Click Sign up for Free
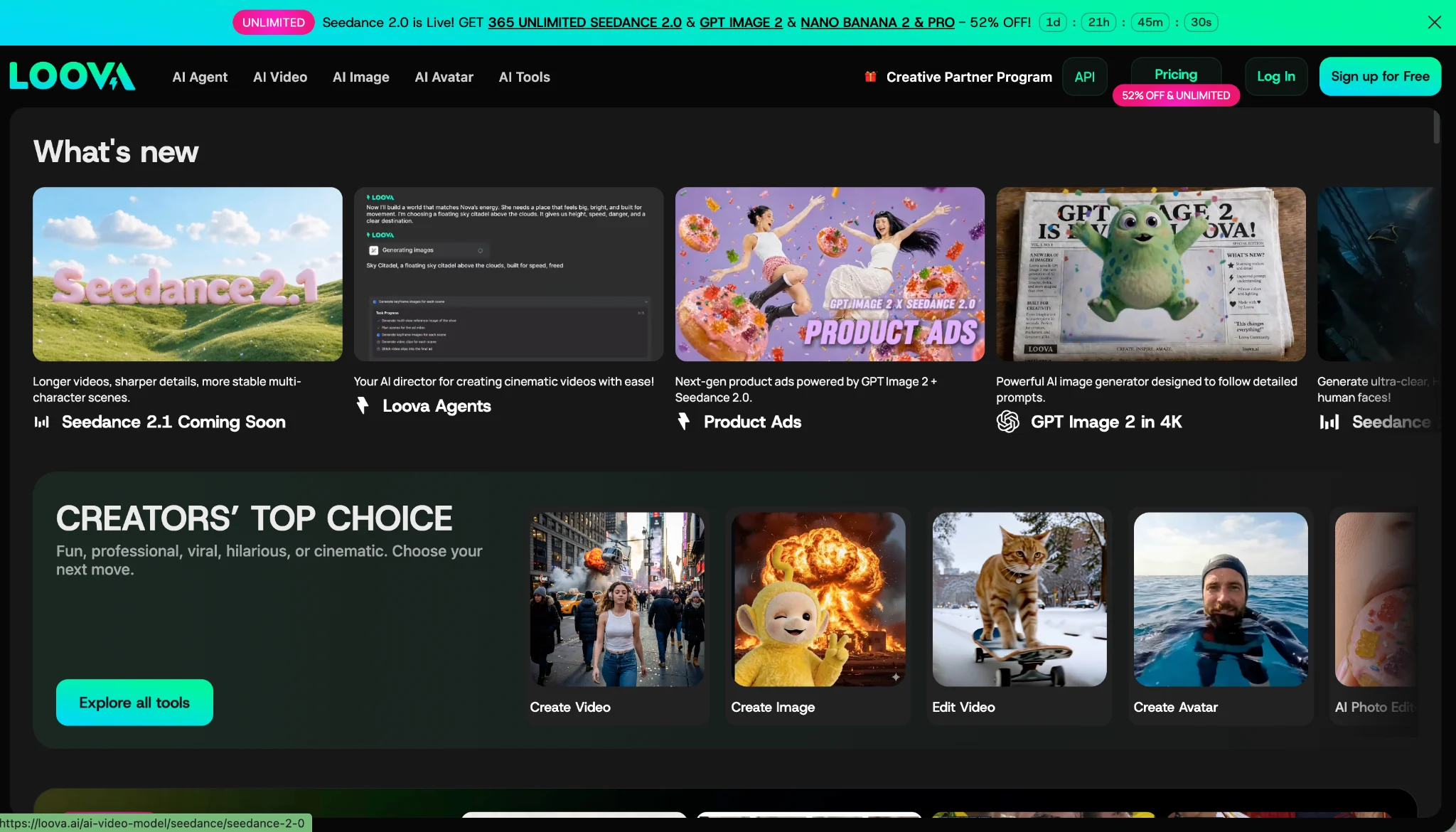 coord(1380,76)
